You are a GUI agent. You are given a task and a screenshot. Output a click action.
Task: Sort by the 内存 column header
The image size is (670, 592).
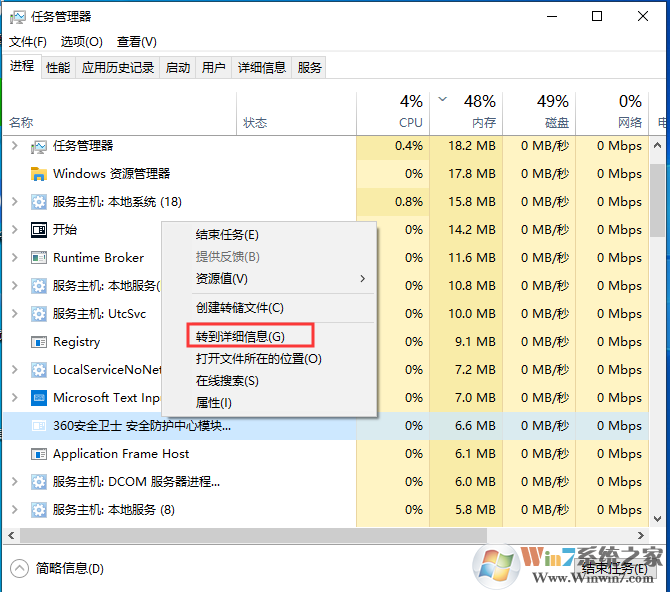point(466,113)
